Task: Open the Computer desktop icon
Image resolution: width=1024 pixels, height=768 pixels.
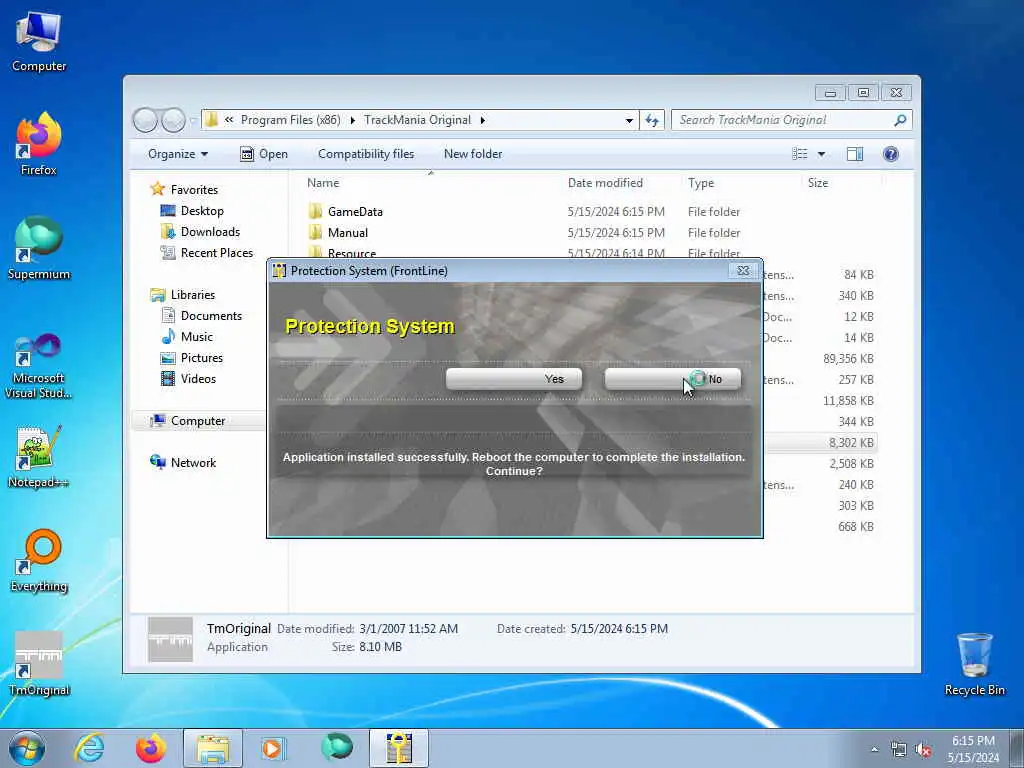Action: pos(39,40)
